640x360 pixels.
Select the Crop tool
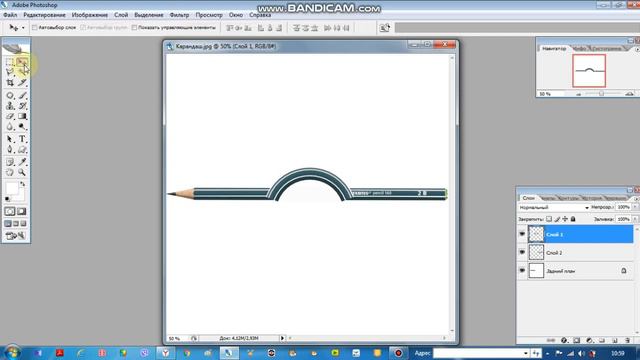10,82
